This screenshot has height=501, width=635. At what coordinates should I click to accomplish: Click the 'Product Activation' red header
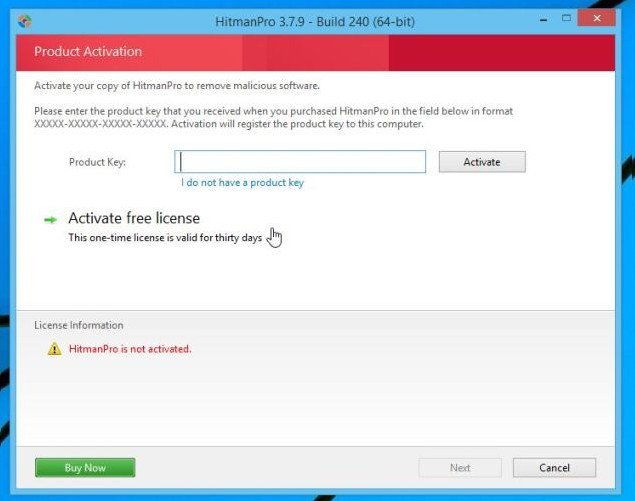(88, 51)
